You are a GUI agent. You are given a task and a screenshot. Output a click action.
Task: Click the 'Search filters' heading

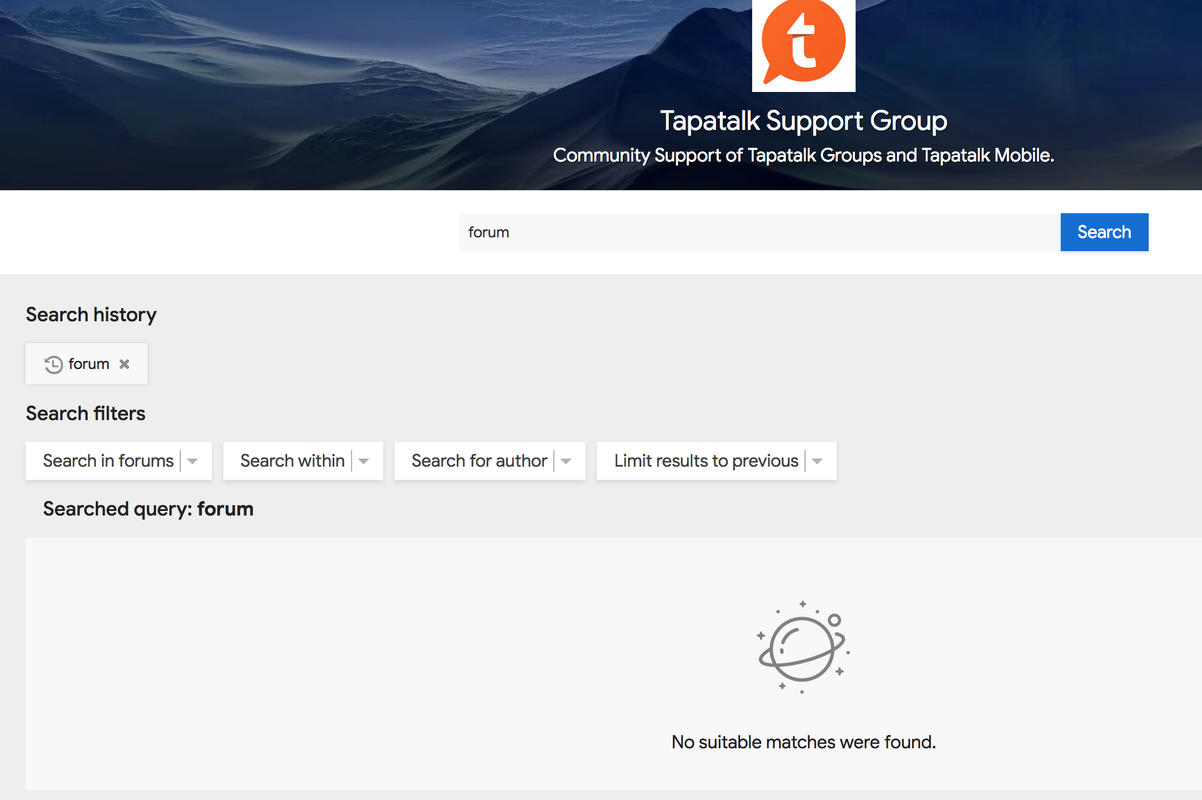point(85,414)
